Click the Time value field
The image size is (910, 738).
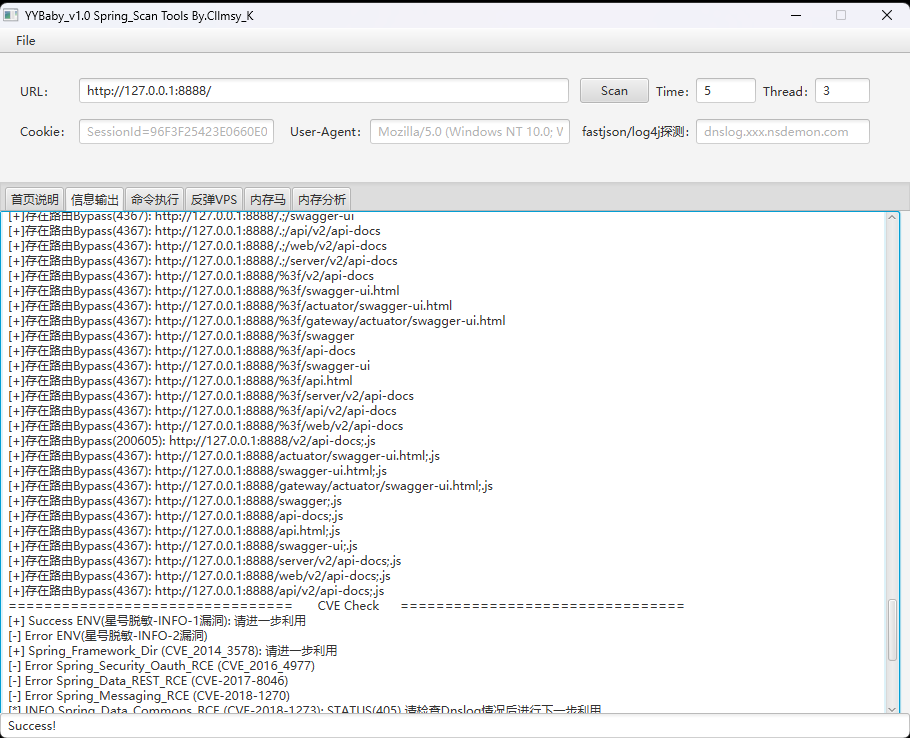725,91
